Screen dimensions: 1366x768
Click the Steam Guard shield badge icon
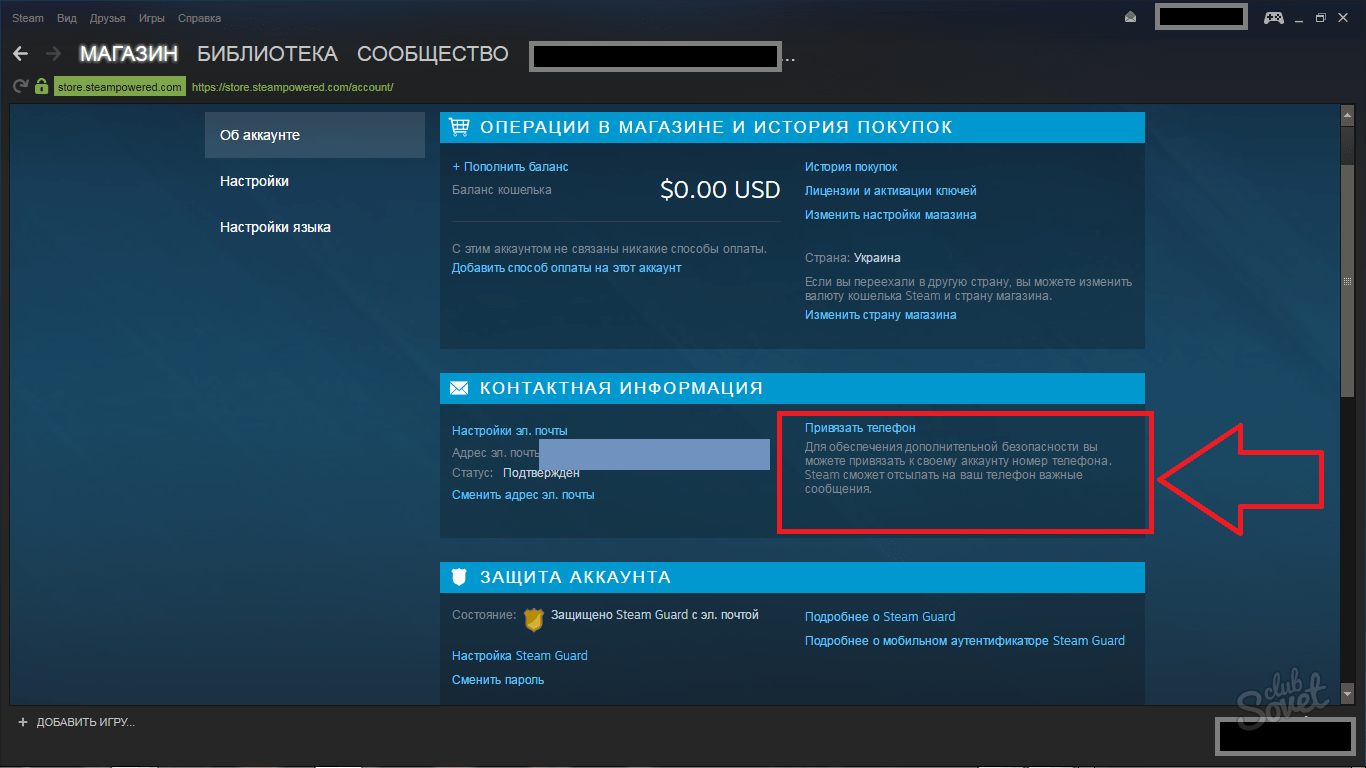tap(534, 619)
